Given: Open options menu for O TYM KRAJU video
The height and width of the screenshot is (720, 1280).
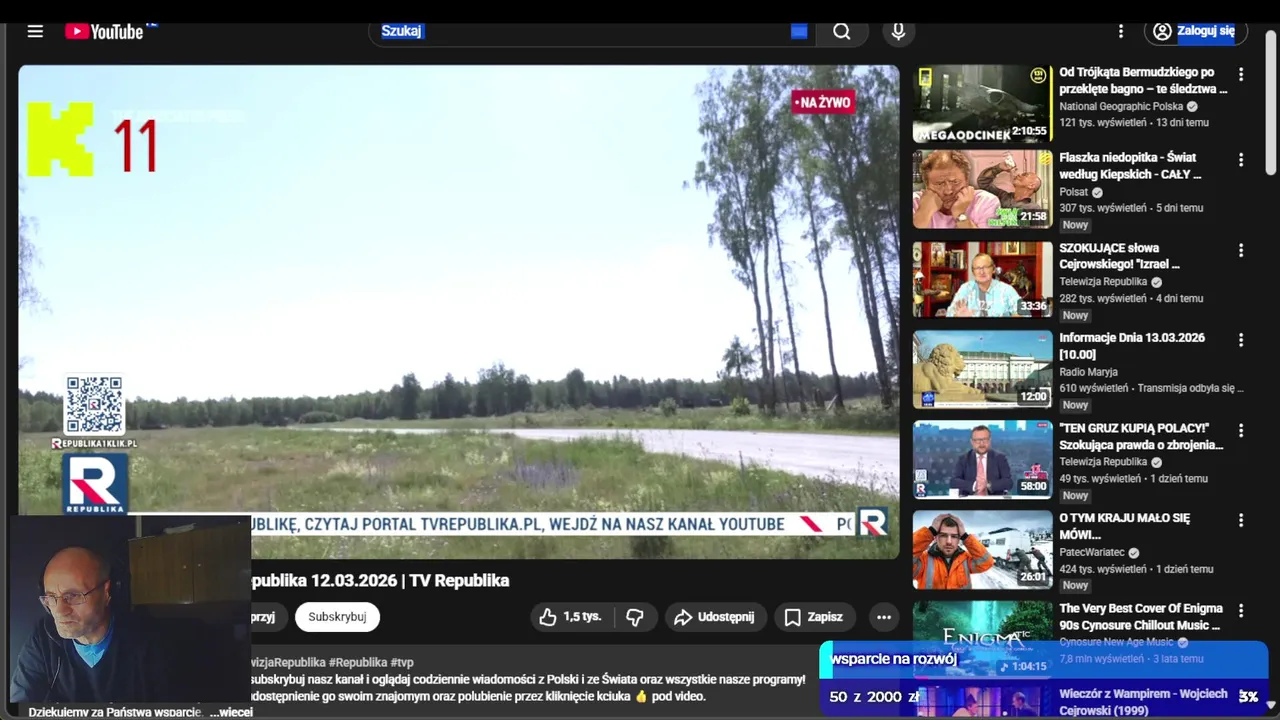Looking at the screenshot, I should [x=1241, y=520].
